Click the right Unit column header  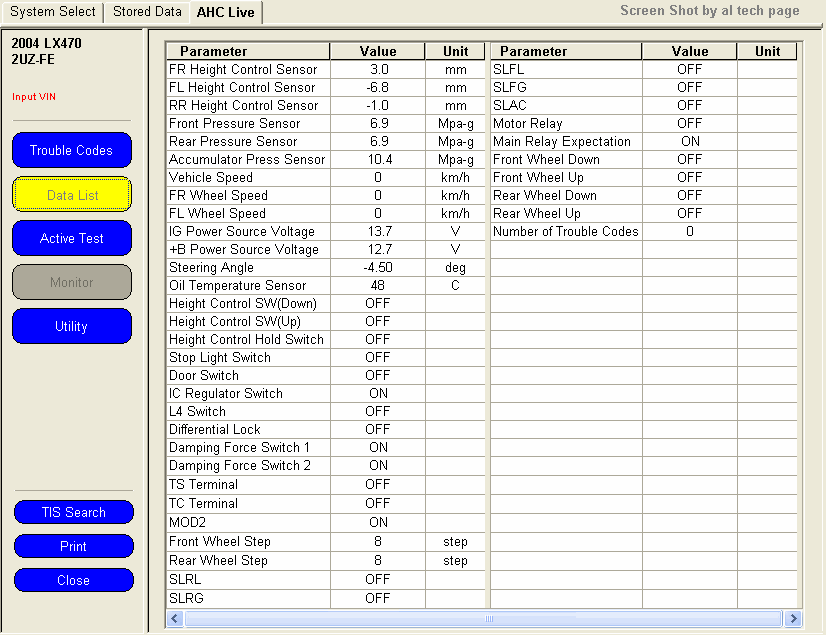(767, 51)
